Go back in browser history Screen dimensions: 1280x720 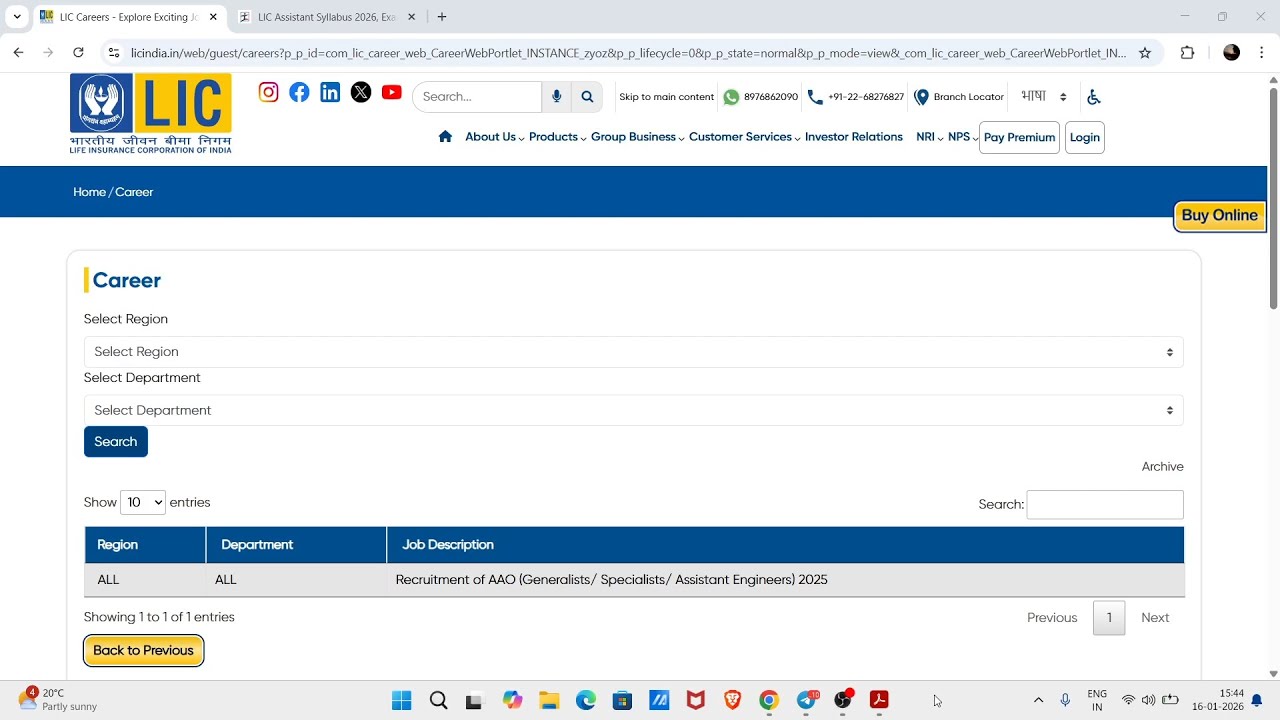tap(18, 53)
